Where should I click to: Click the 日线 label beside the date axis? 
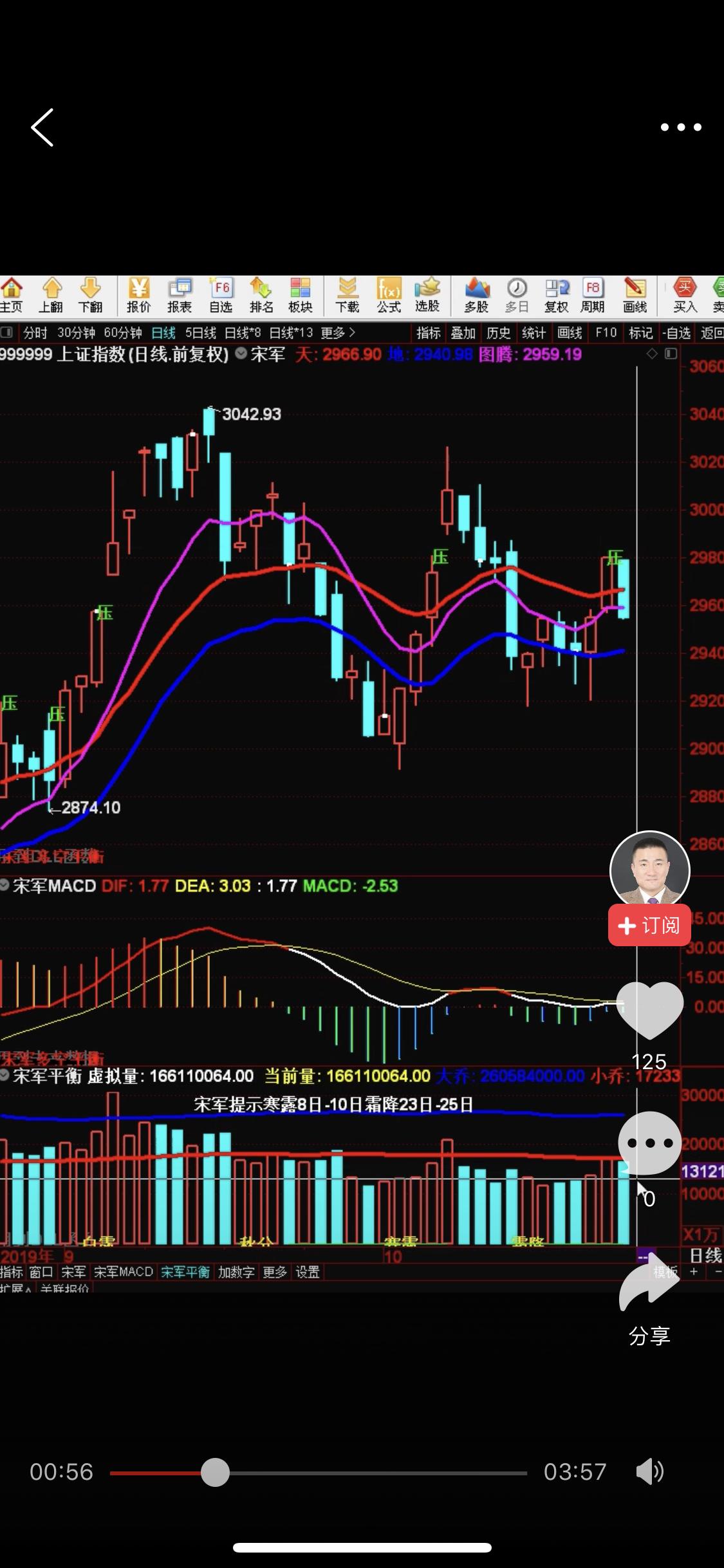(x=705, y=1255)
